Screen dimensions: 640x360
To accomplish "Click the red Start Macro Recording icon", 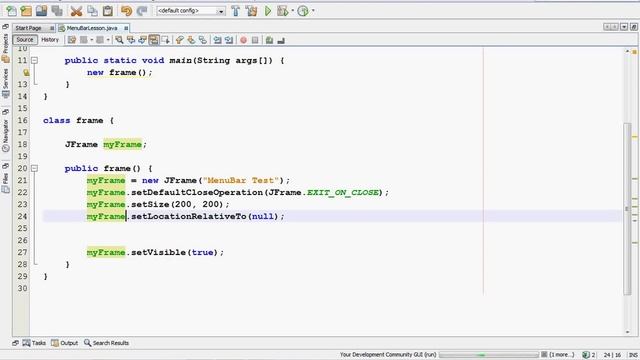I will pos(243,40).
